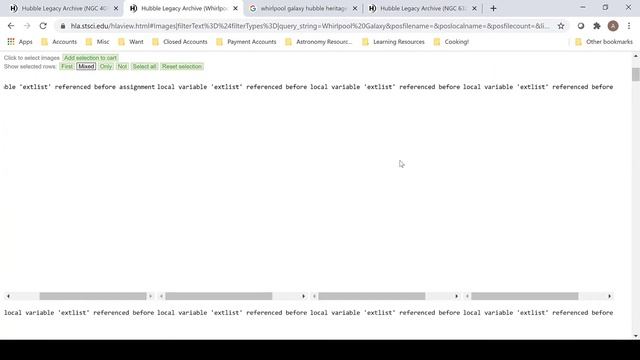Click the forward navigation arrow
The width and height of the screenshot is (640, 360).
click(x=27, y=26)
